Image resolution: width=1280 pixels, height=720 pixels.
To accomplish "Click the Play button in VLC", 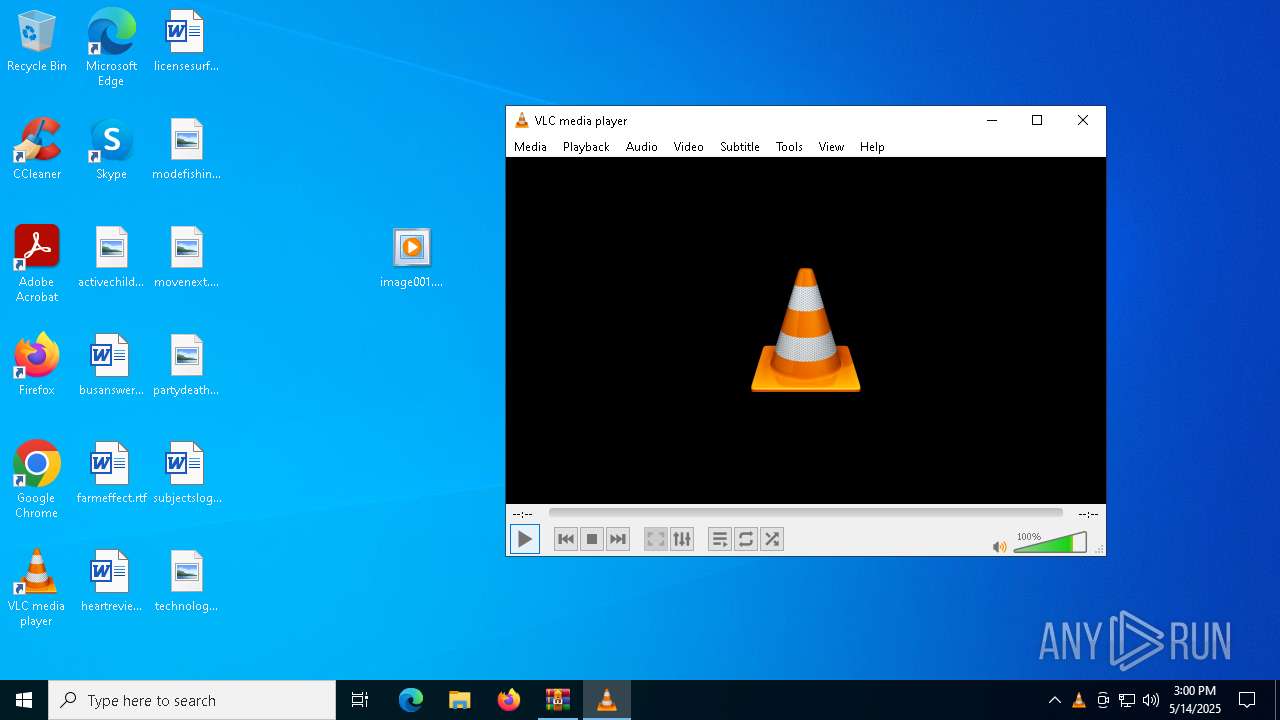I will pyautogui.click(x=524, y=539).
